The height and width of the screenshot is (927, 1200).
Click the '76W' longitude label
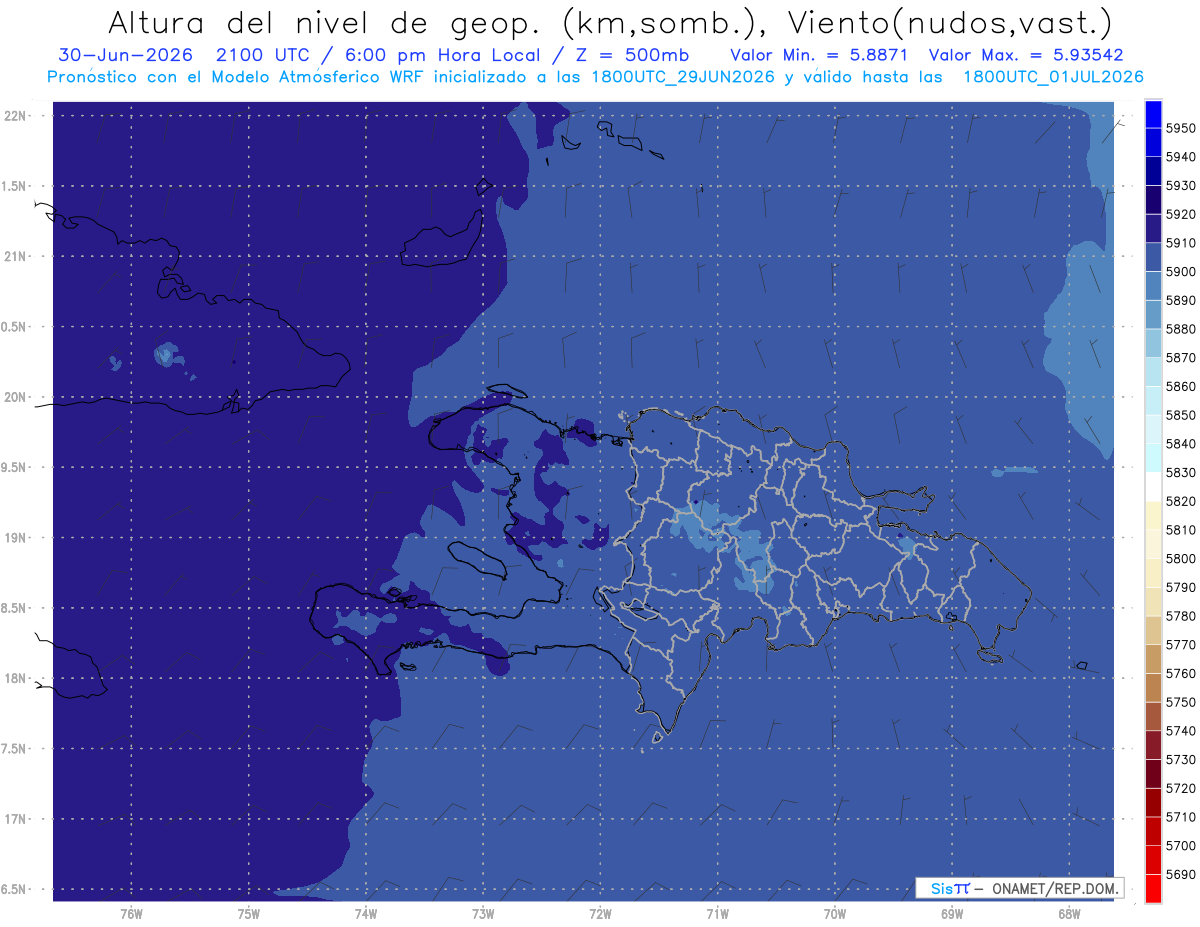[131, 914]
